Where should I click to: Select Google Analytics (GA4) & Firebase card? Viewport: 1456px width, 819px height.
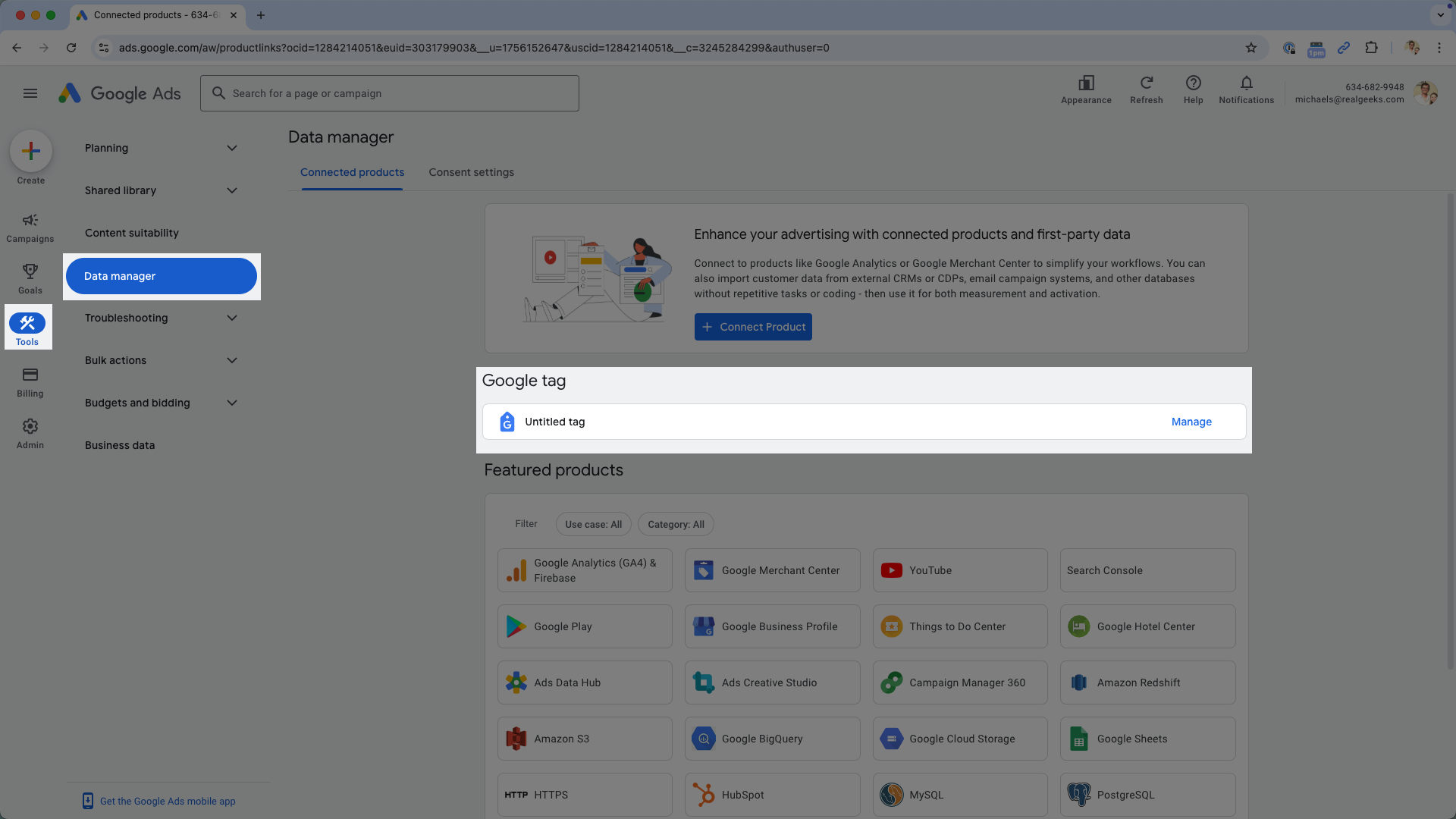pyautogui.click(x=585, y=570)
